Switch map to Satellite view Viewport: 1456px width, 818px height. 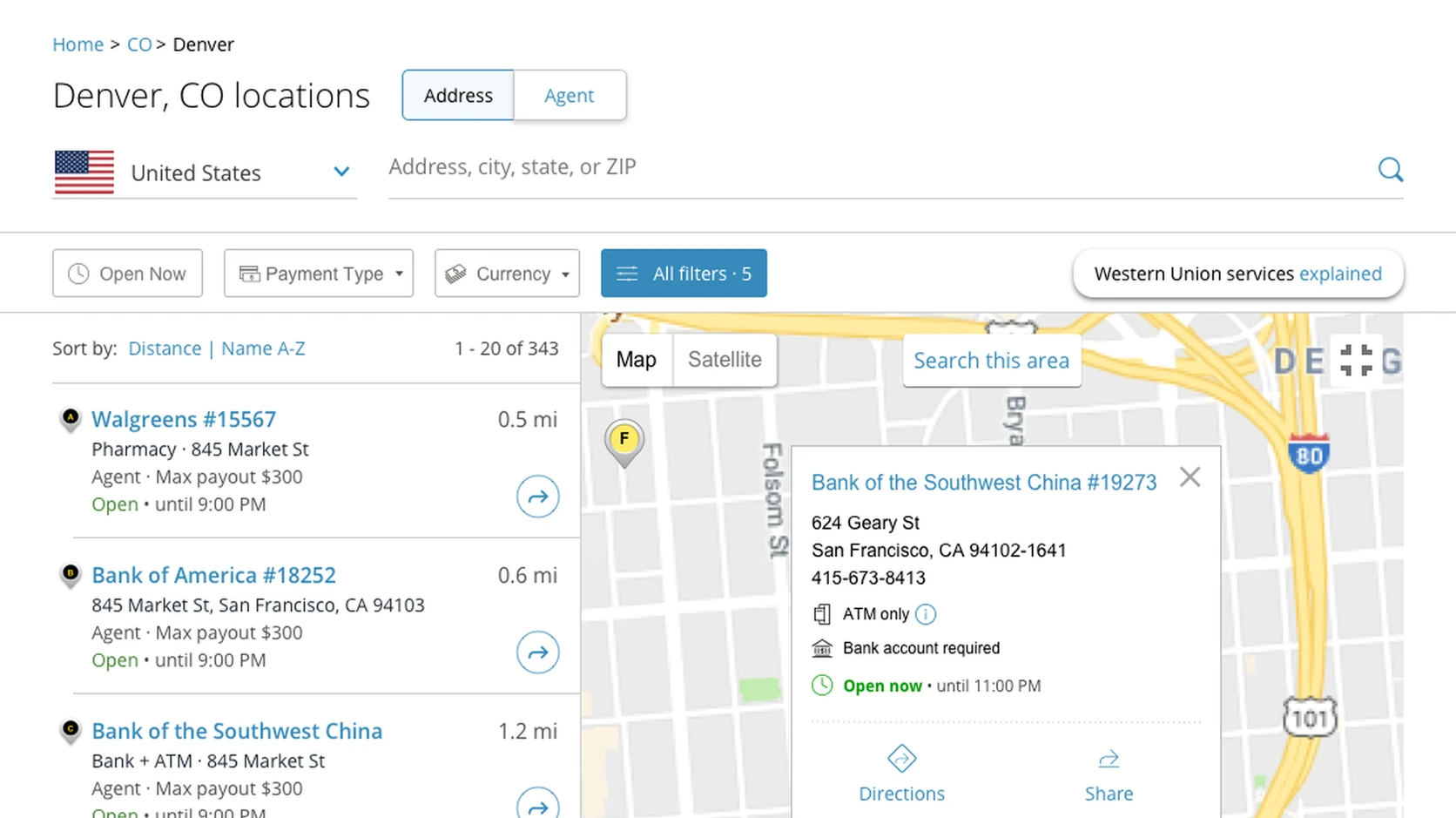point(725,360)
